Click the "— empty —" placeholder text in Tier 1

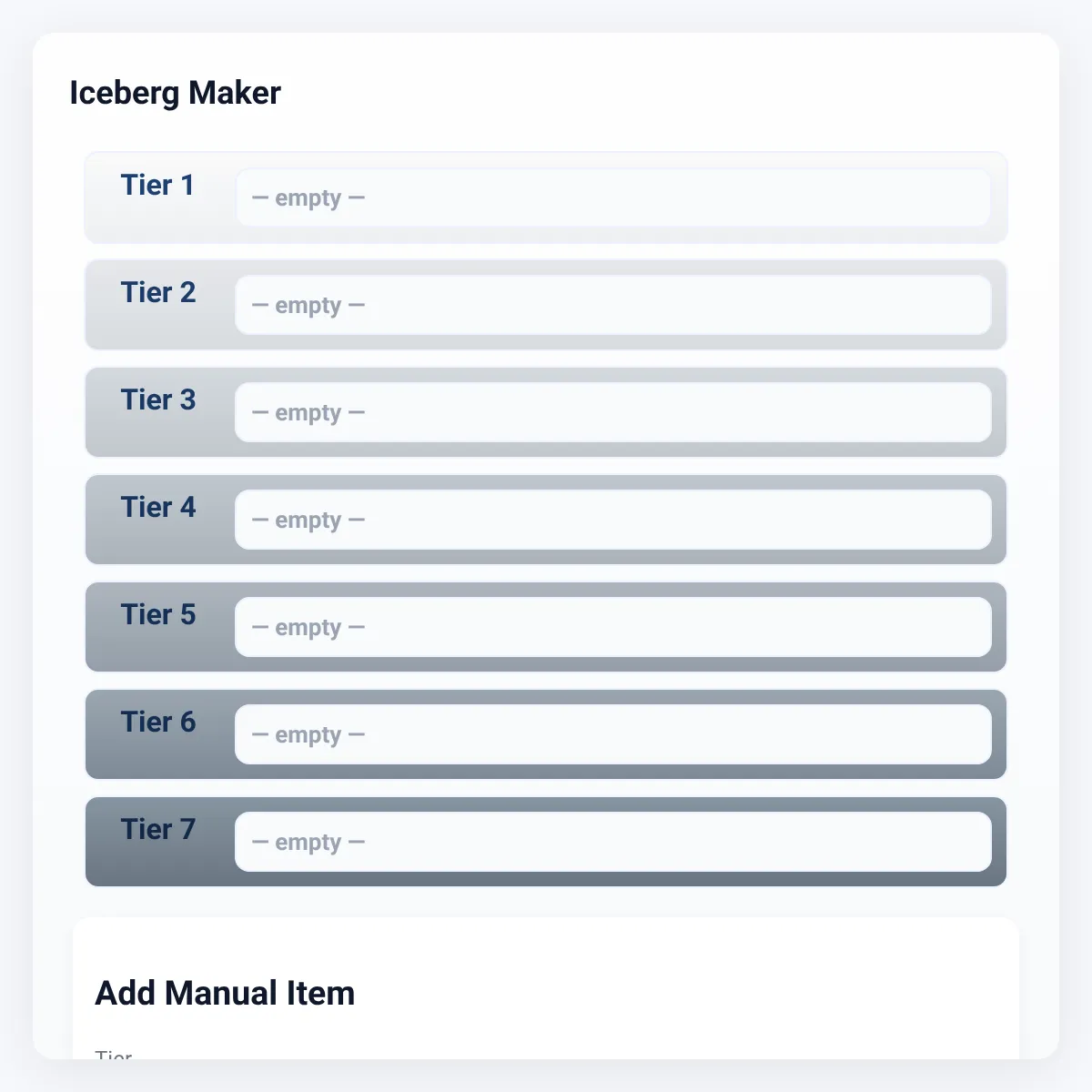(x=308, y=198)
